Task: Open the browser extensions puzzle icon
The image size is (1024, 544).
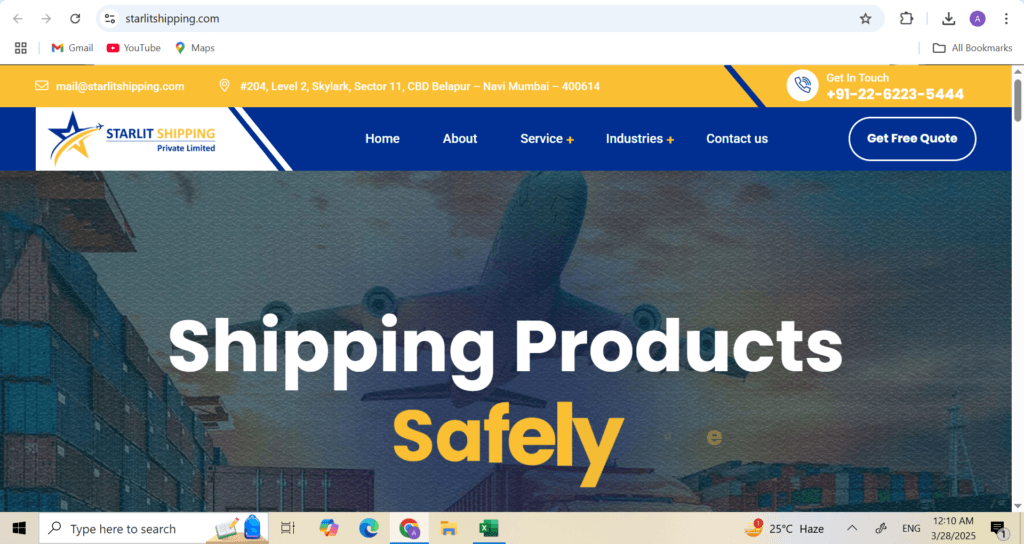Action: [906, 18]
